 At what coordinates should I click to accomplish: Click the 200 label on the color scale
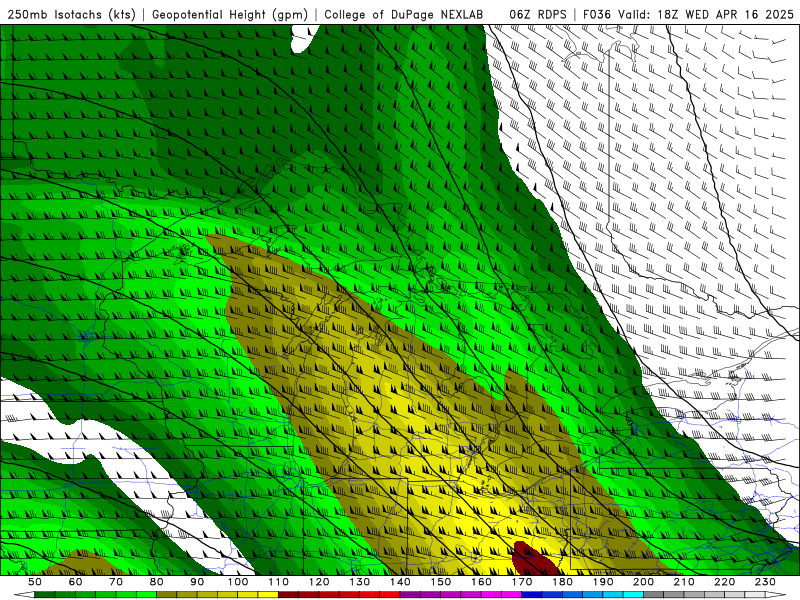[x=644, y=582]
